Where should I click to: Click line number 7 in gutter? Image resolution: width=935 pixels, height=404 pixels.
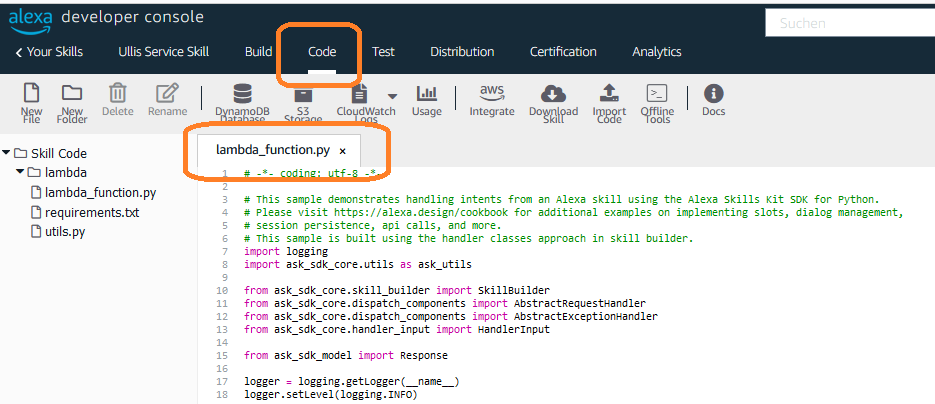[225, 251]
